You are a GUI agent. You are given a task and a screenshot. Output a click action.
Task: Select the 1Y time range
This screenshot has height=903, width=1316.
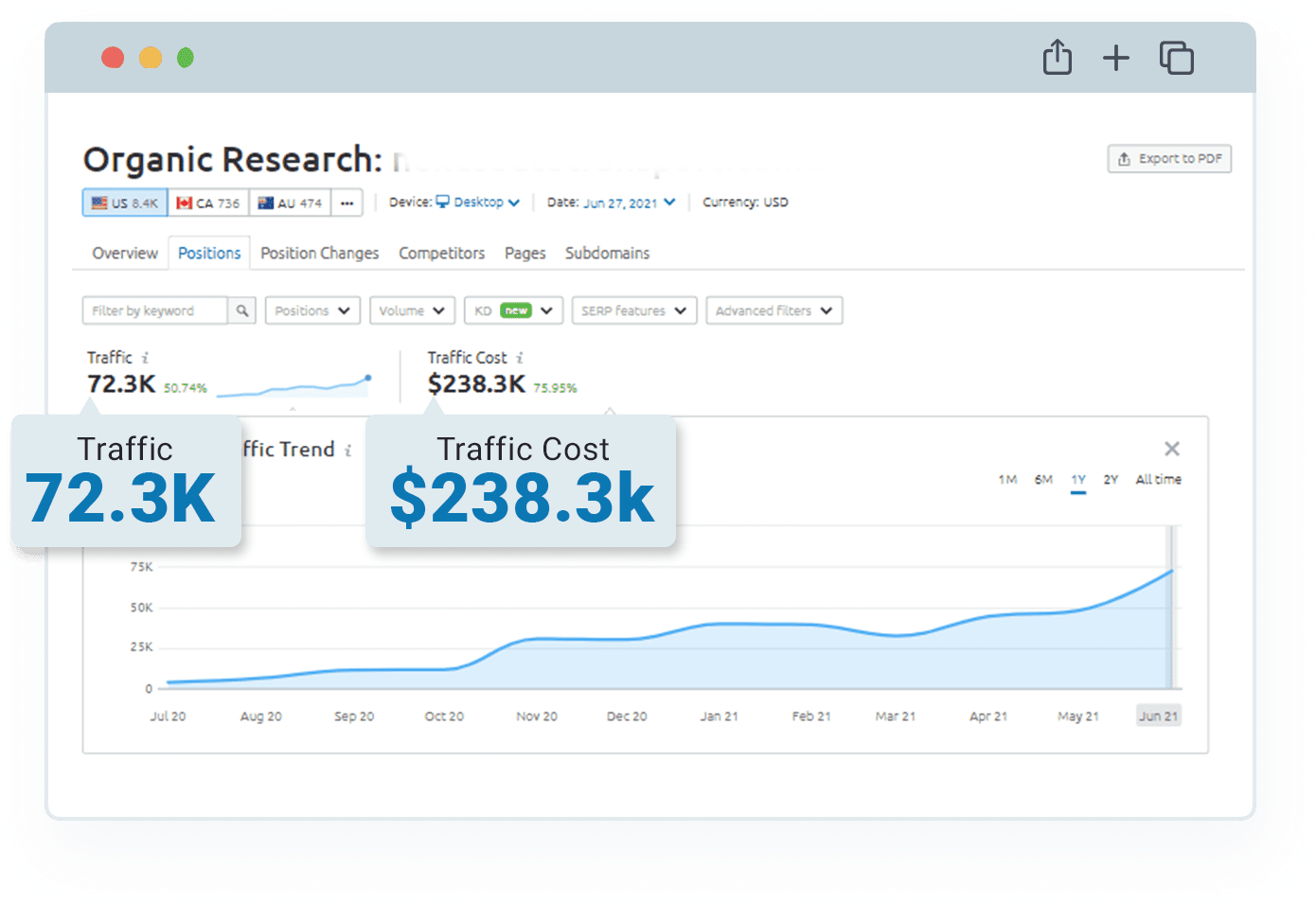point(1078,480)
